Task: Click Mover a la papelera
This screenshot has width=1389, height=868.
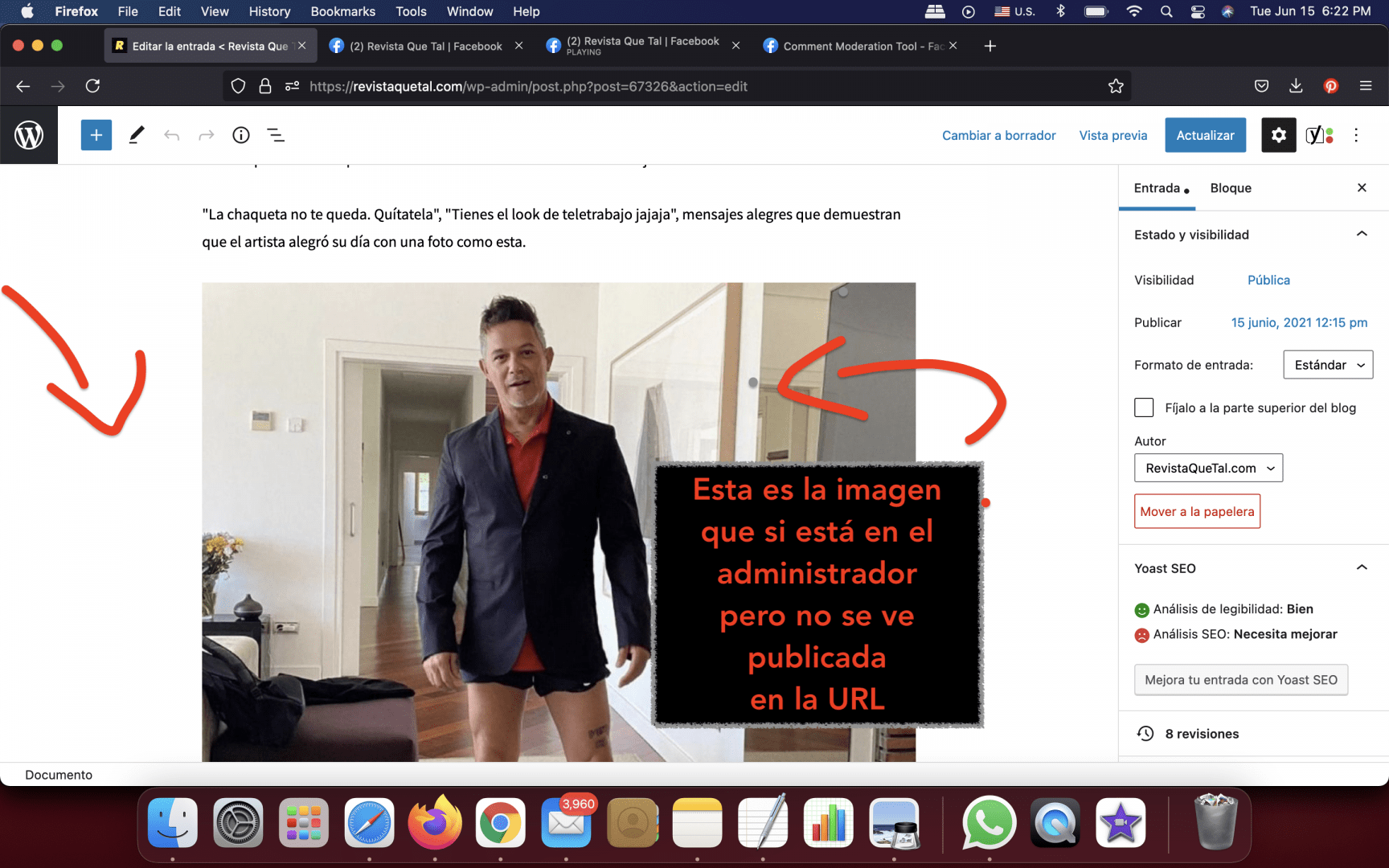Action: [x=1197, y=511]
